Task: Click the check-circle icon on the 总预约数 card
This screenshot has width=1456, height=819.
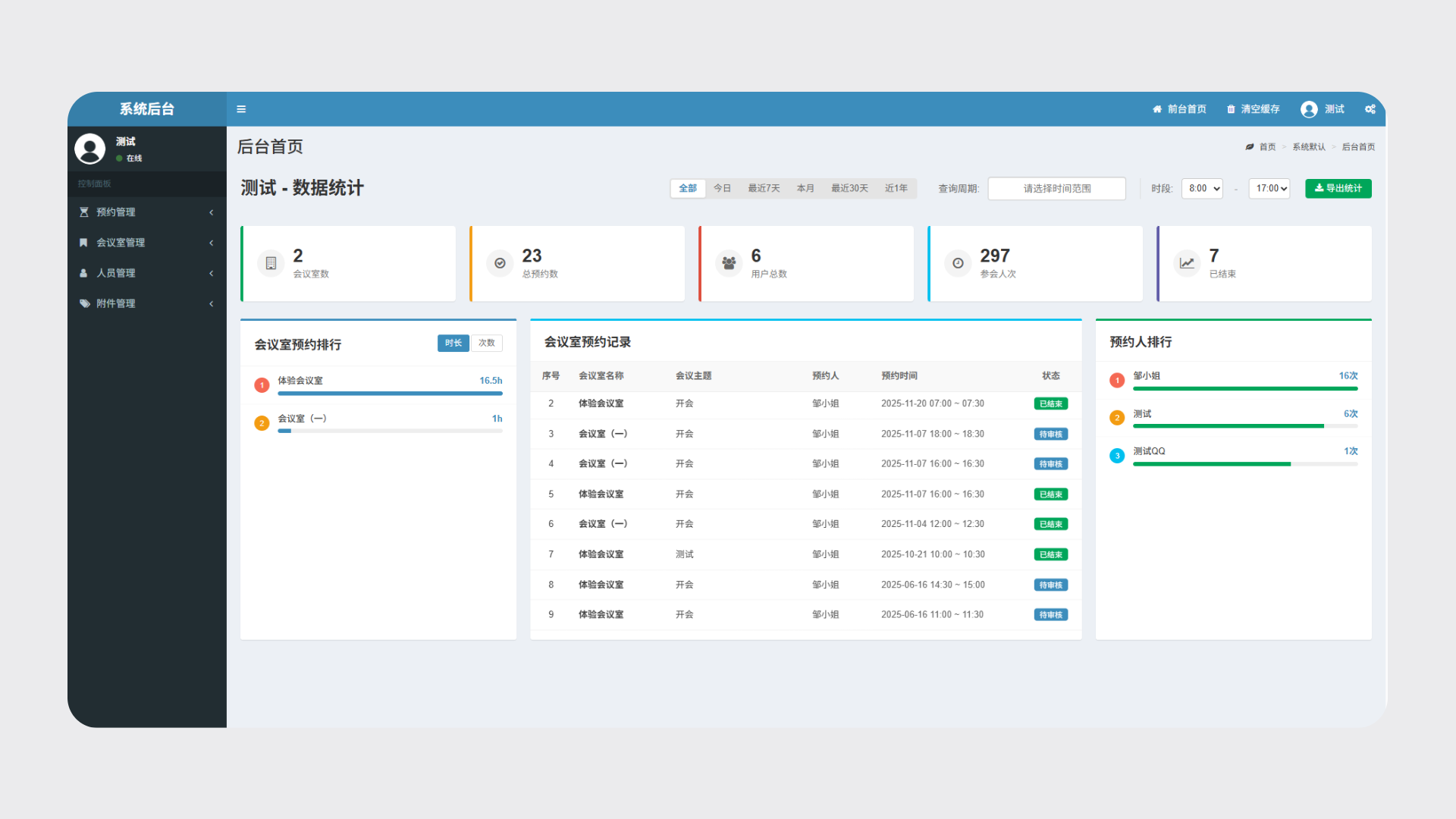Action: (x=500, y=263)
